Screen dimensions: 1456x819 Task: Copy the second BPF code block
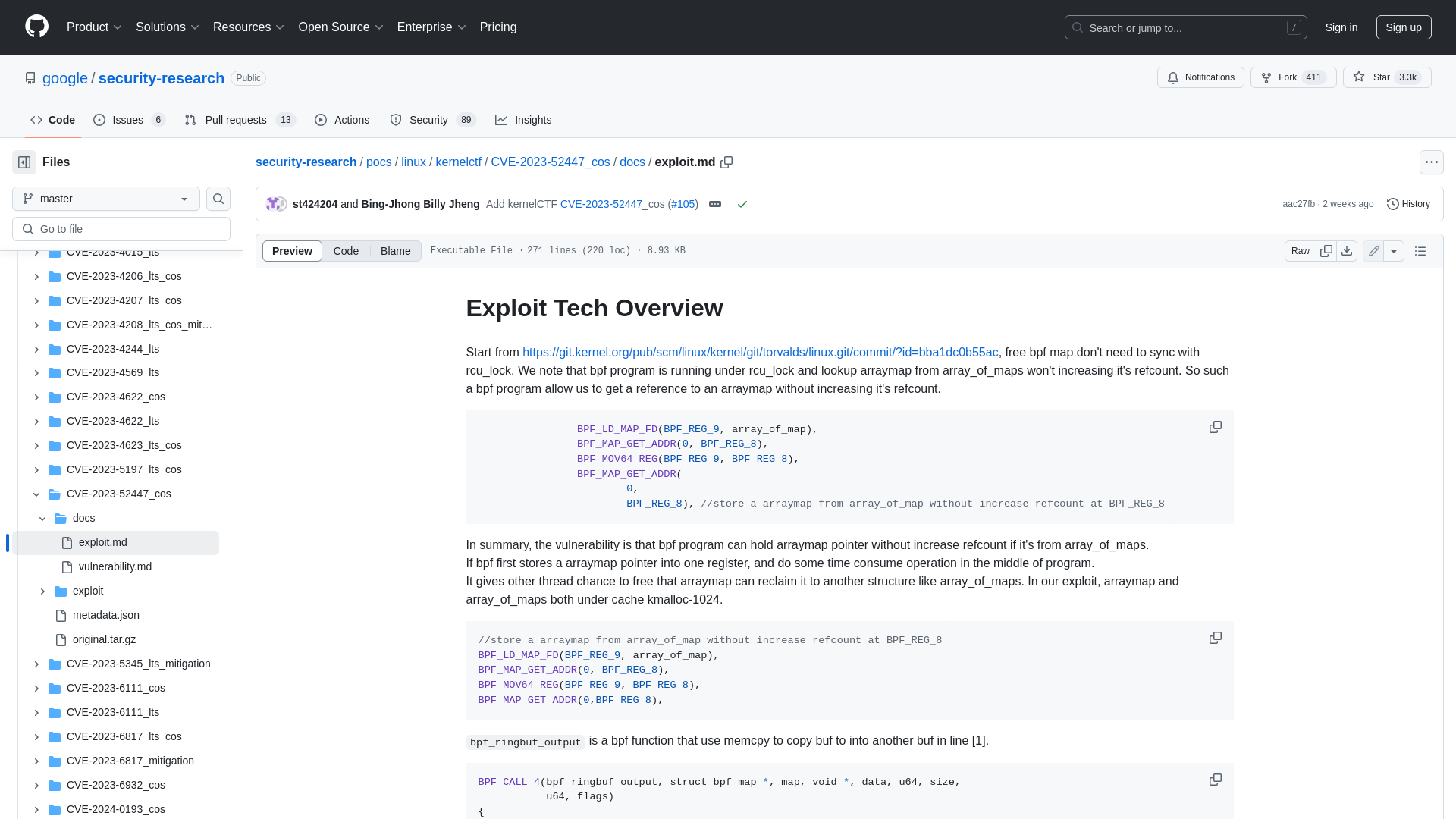tap(1215, 639)
